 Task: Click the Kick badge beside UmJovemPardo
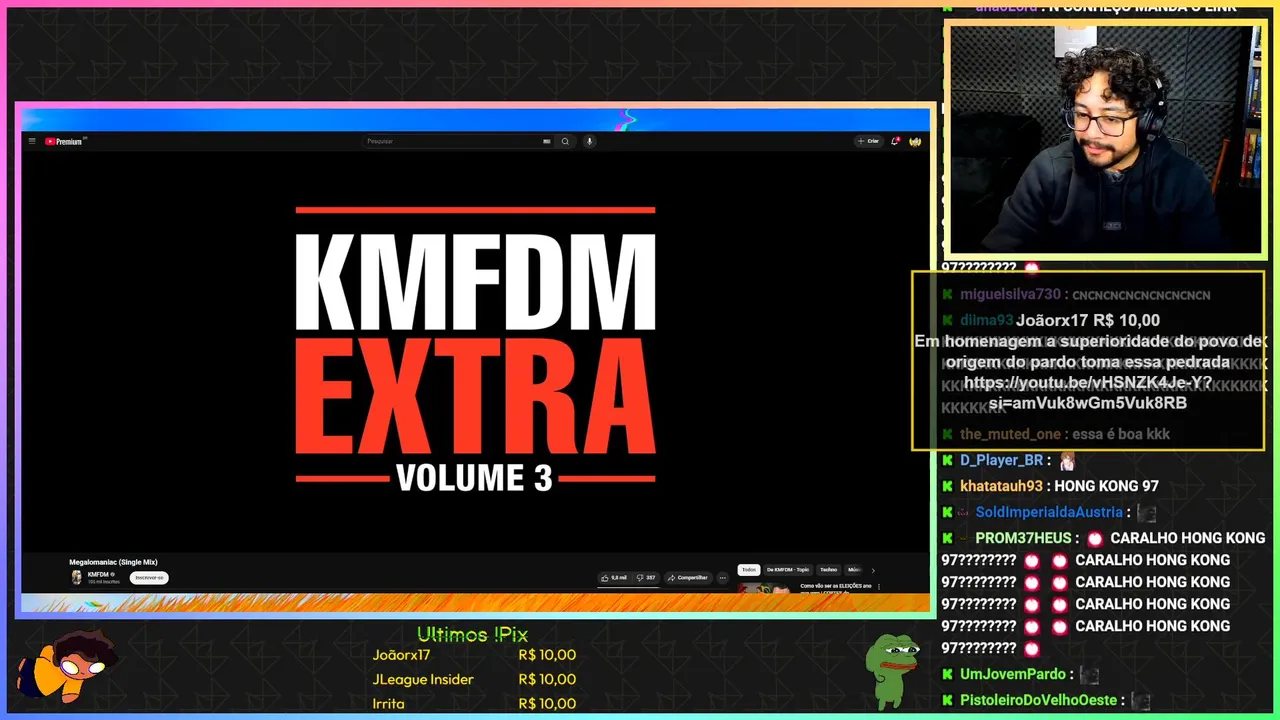point(948,674)
